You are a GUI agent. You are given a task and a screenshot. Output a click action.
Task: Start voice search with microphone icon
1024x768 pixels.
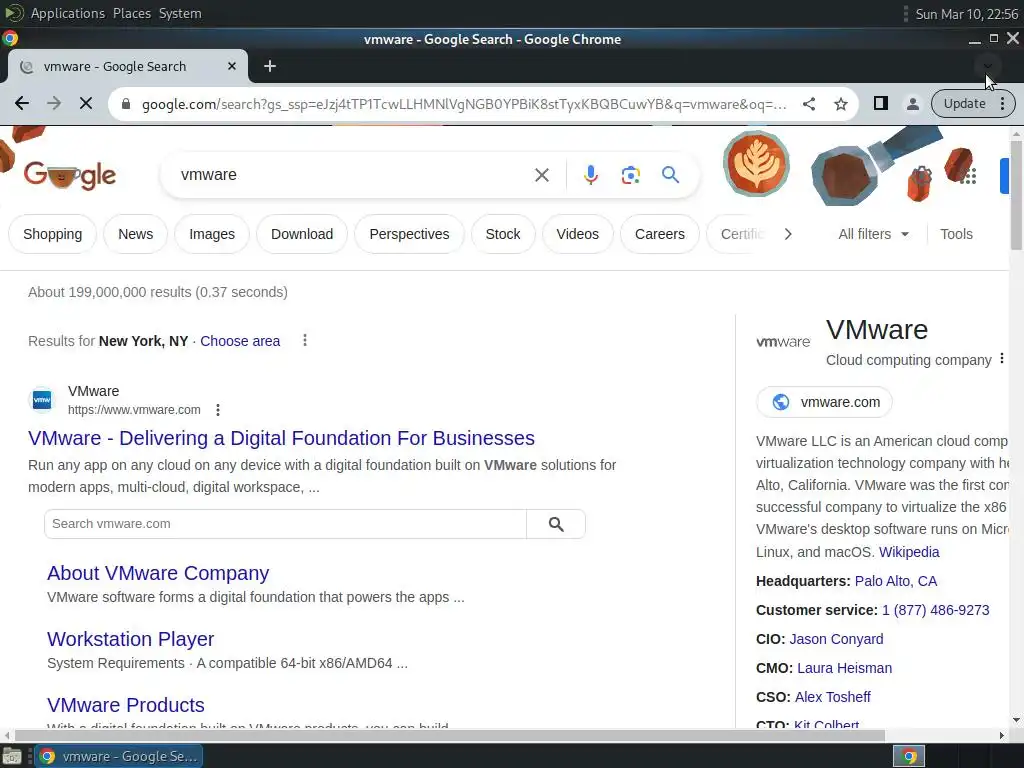point(590,175)
